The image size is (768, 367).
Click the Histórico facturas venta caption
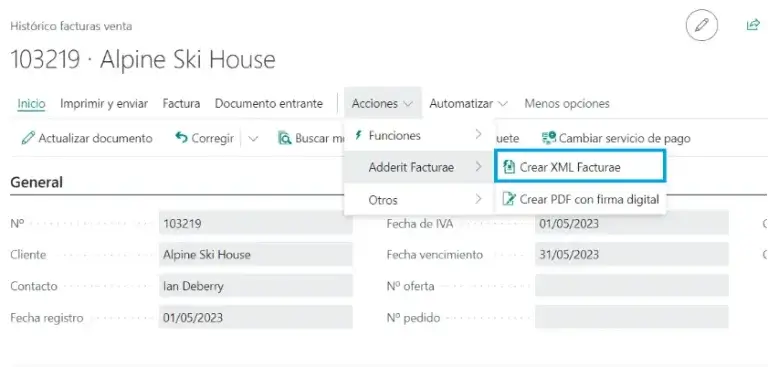click(71, 26)
